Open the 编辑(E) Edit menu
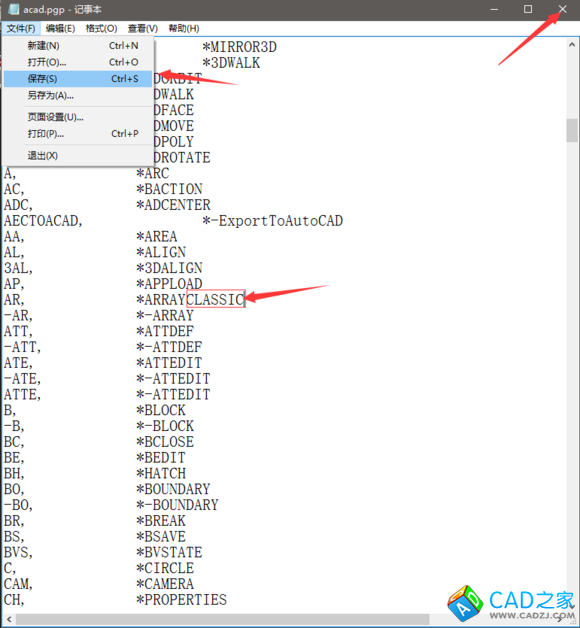Image resolution: width=580 pixels, height=628 pixels. (60, 28)
